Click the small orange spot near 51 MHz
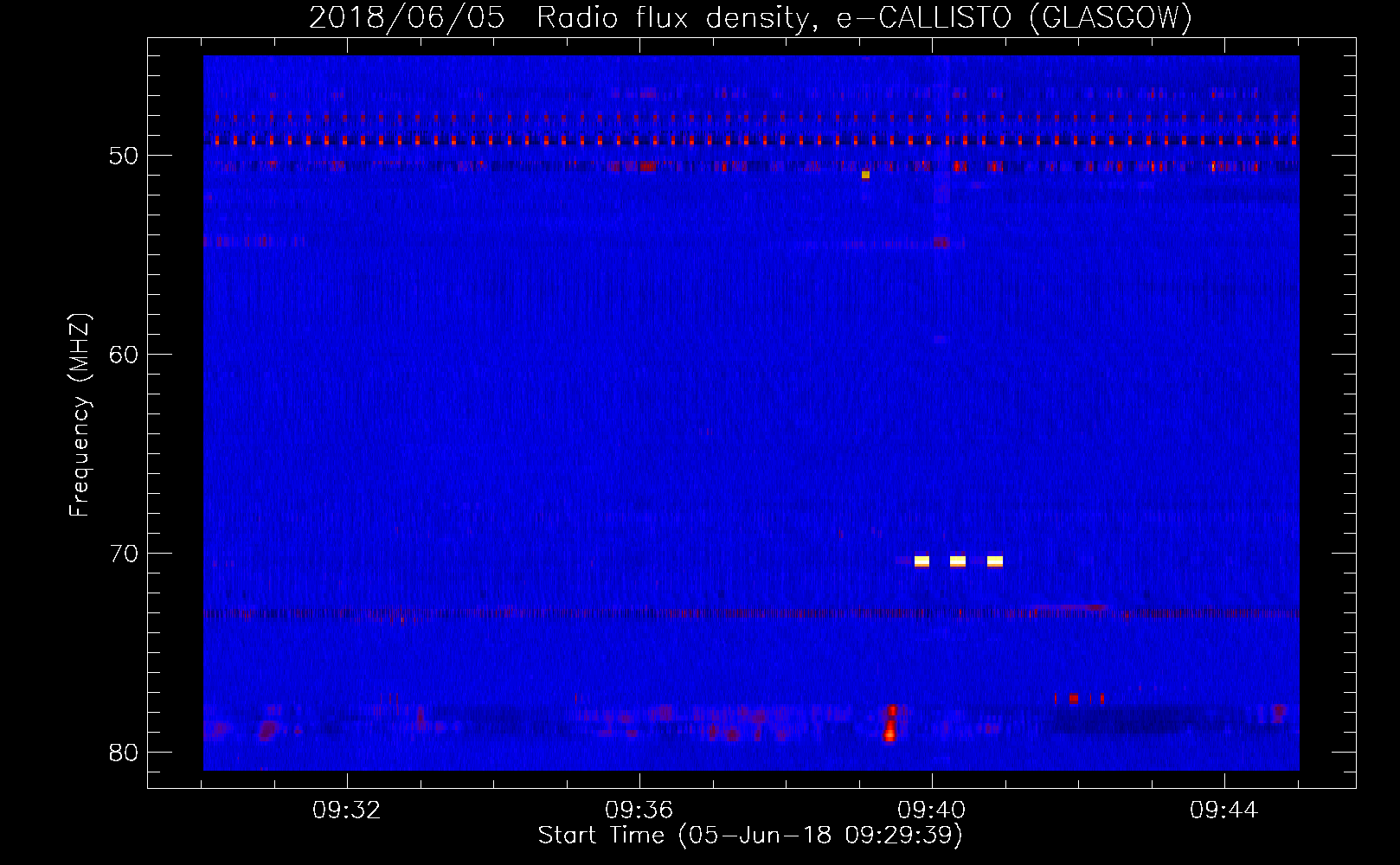1400x865 pixels. [865, 175]
